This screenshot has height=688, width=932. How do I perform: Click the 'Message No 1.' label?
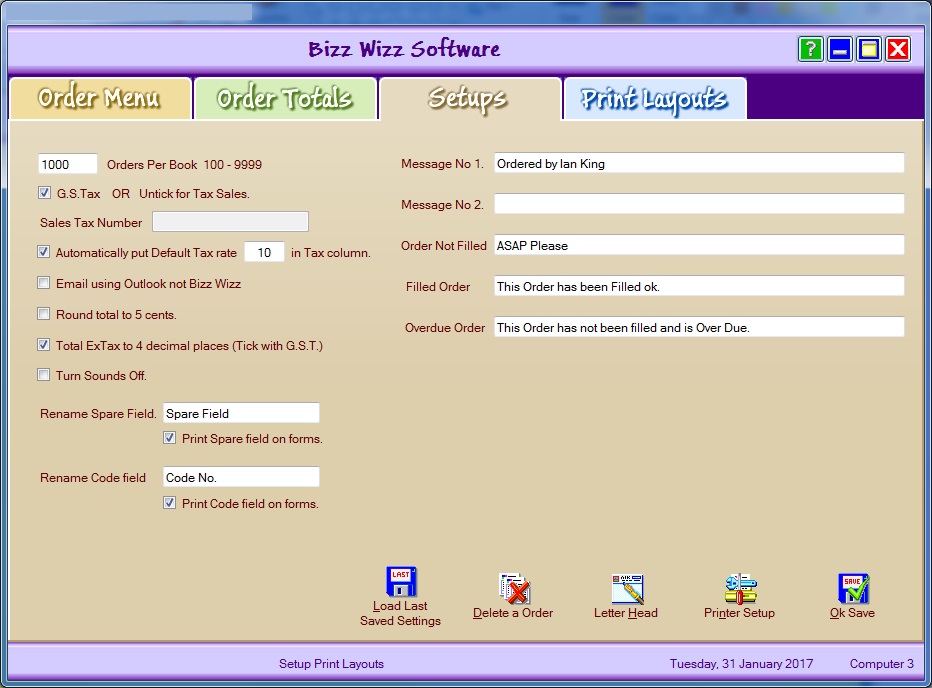442,164
